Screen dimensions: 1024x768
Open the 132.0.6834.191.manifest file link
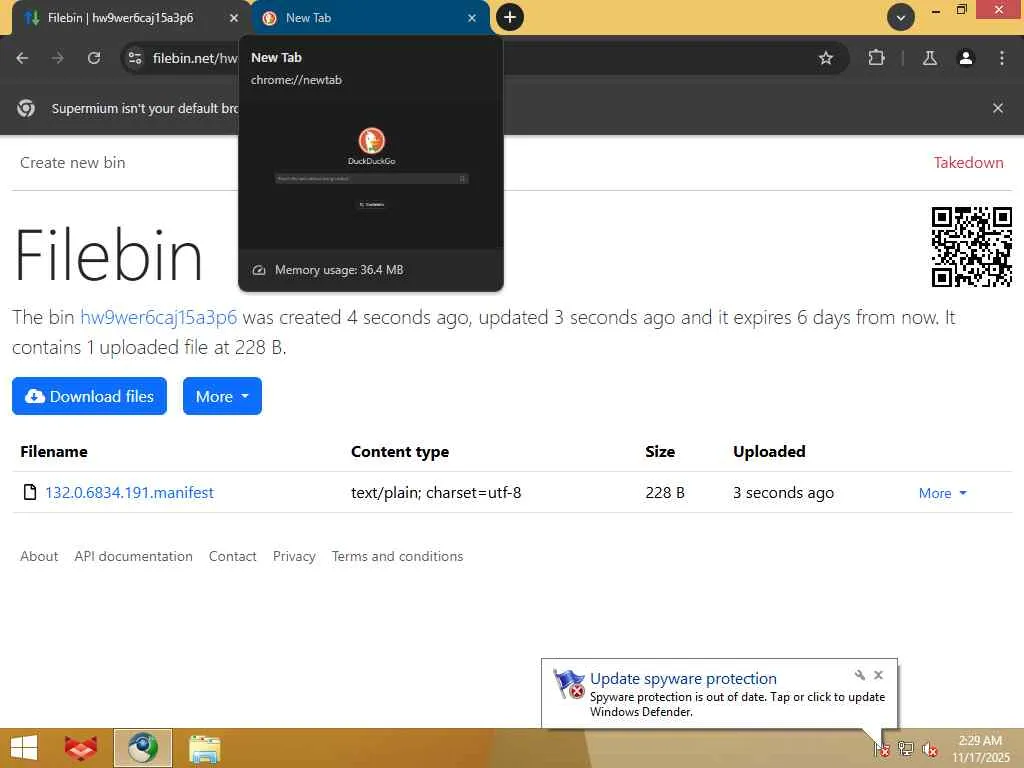tap(129, 492)
